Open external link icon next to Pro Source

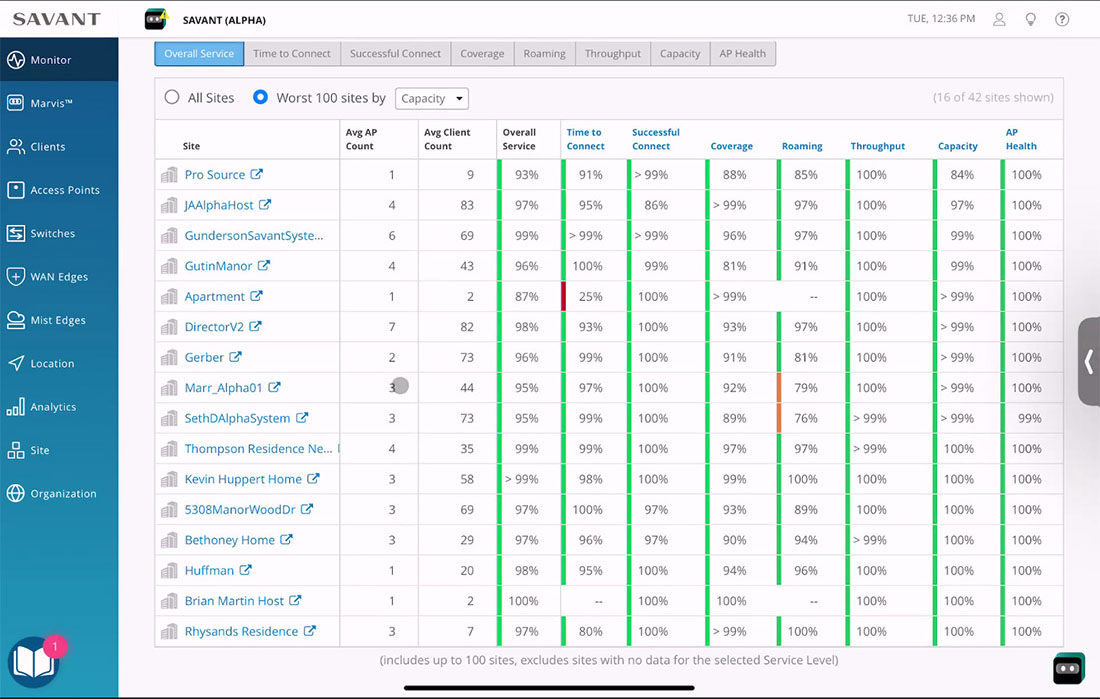(x=257, y=174)
